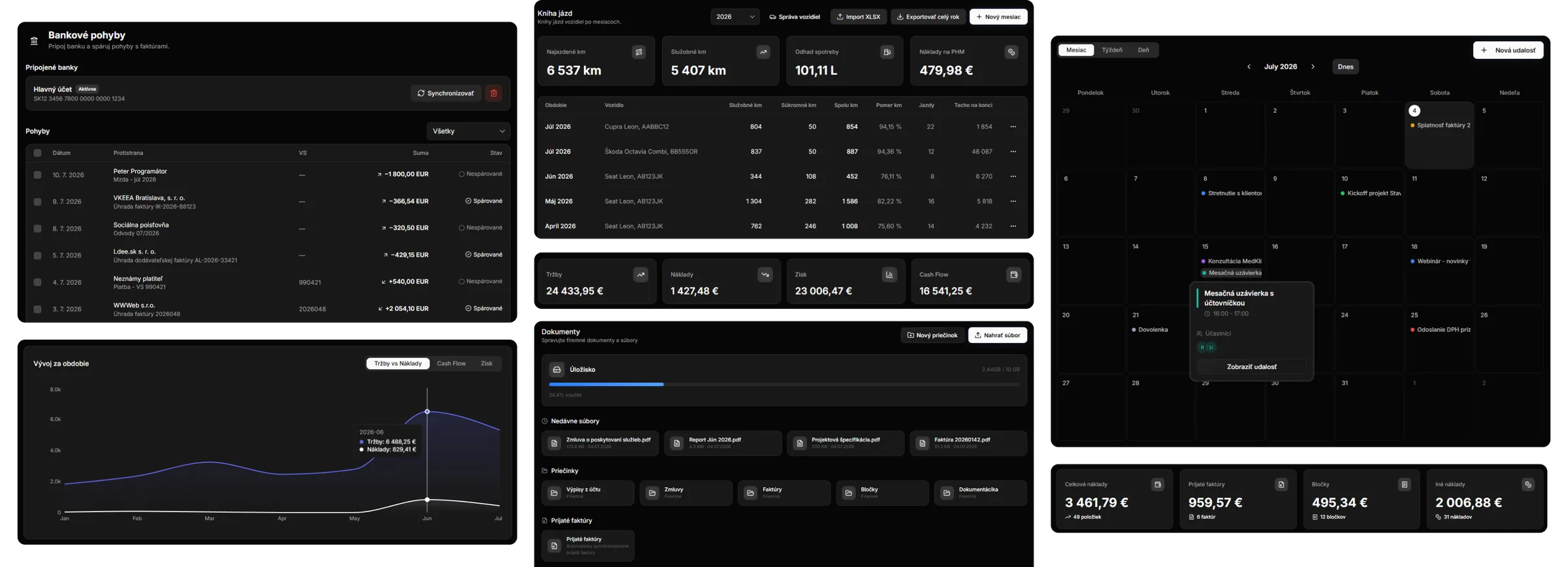The image size is (1568, 567).
Task: Click the bank building icon beside Bankové pohyby
Action: [34, 41]
